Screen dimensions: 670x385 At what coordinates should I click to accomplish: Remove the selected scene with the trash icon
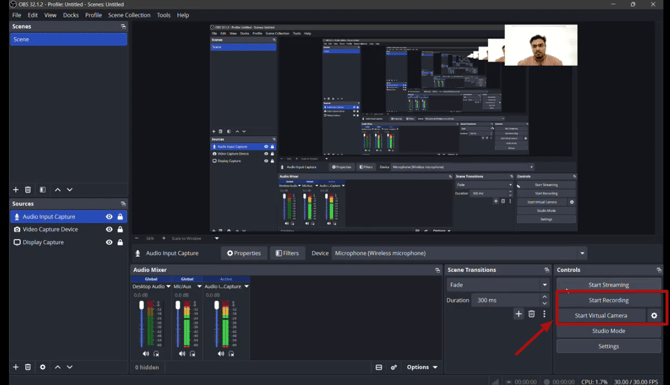click(28, 190)
